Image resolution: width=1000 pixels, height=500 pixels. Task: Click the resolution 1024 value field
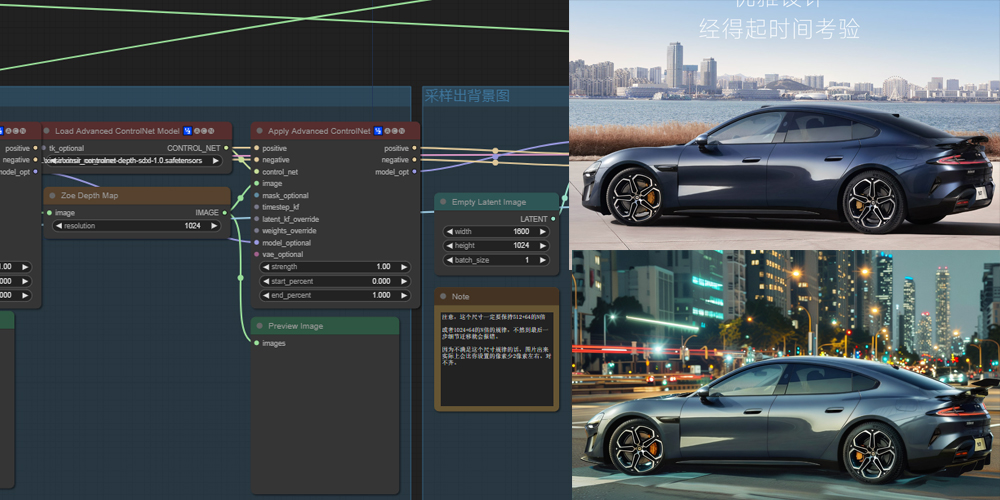tap(136, 226)
